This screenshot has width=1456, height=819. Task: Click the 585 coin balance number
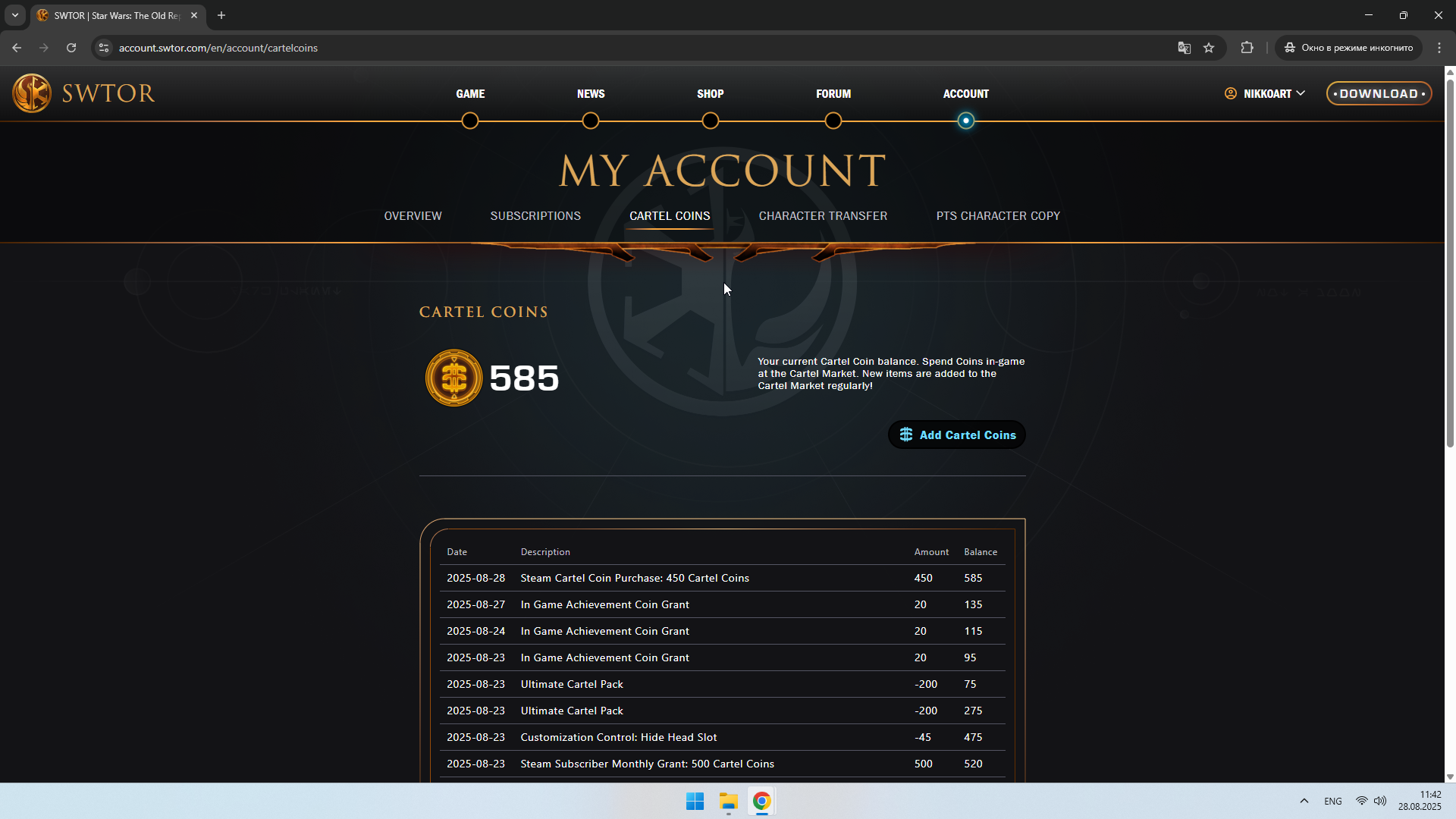524,378
